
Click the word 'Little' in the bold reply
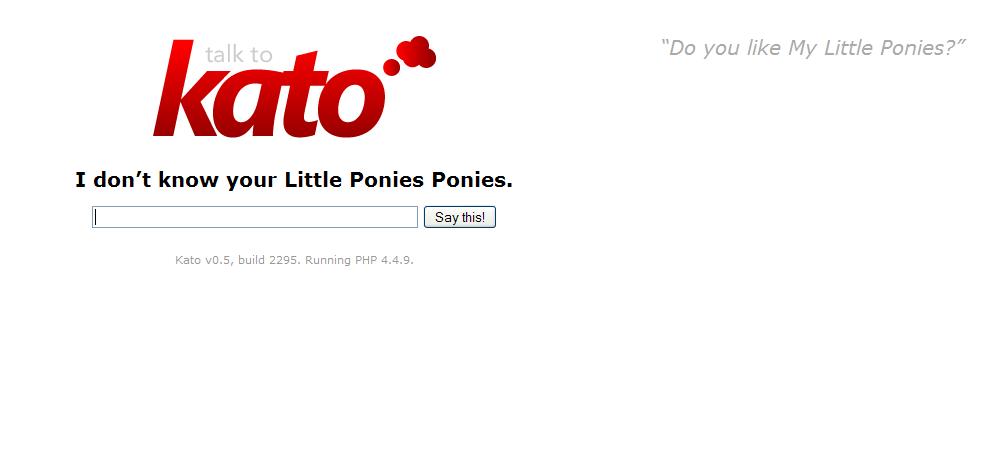[313, 180]
